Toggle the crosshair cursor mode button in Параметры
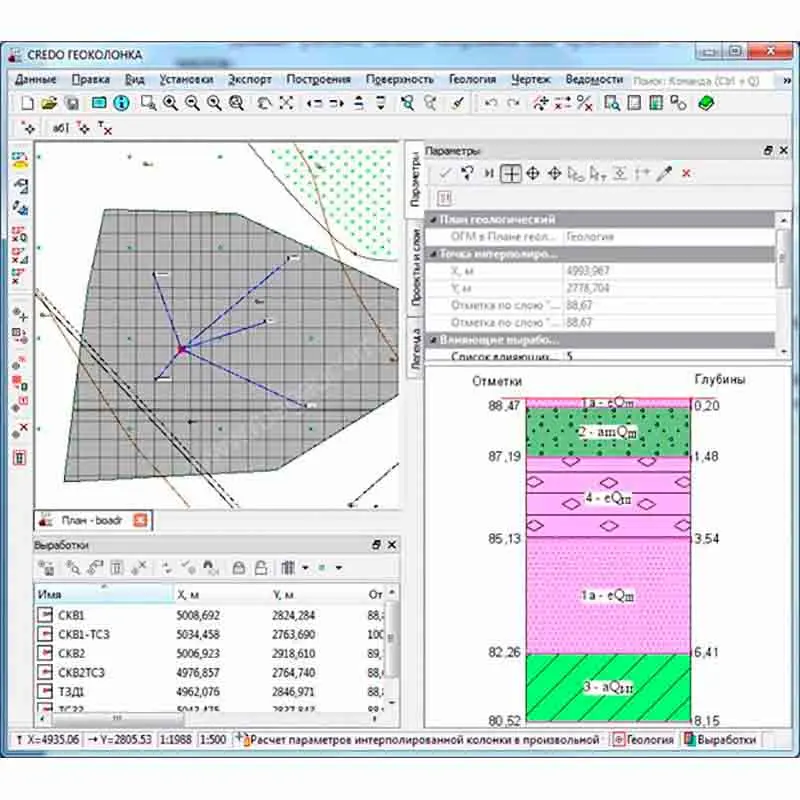Image resolution: width=800 pixels, height=800 pixels. [511, 174]
